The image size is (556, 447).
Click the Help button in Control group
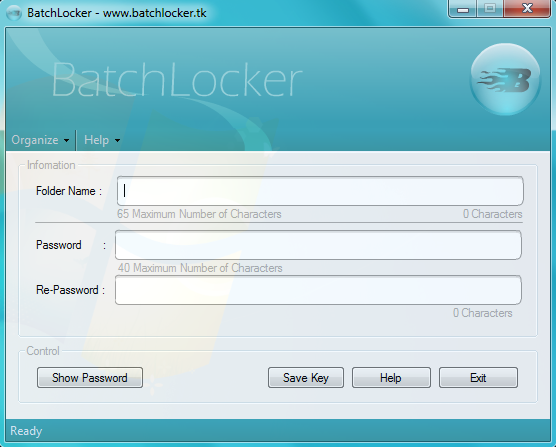(x=391, y=378)
